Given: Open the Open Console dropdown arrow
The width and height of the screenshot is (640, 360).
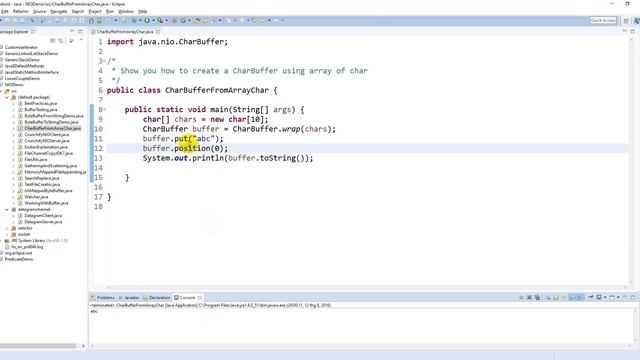Looking at the screenshot, I should pyautogui.click(x=618, y=298).
